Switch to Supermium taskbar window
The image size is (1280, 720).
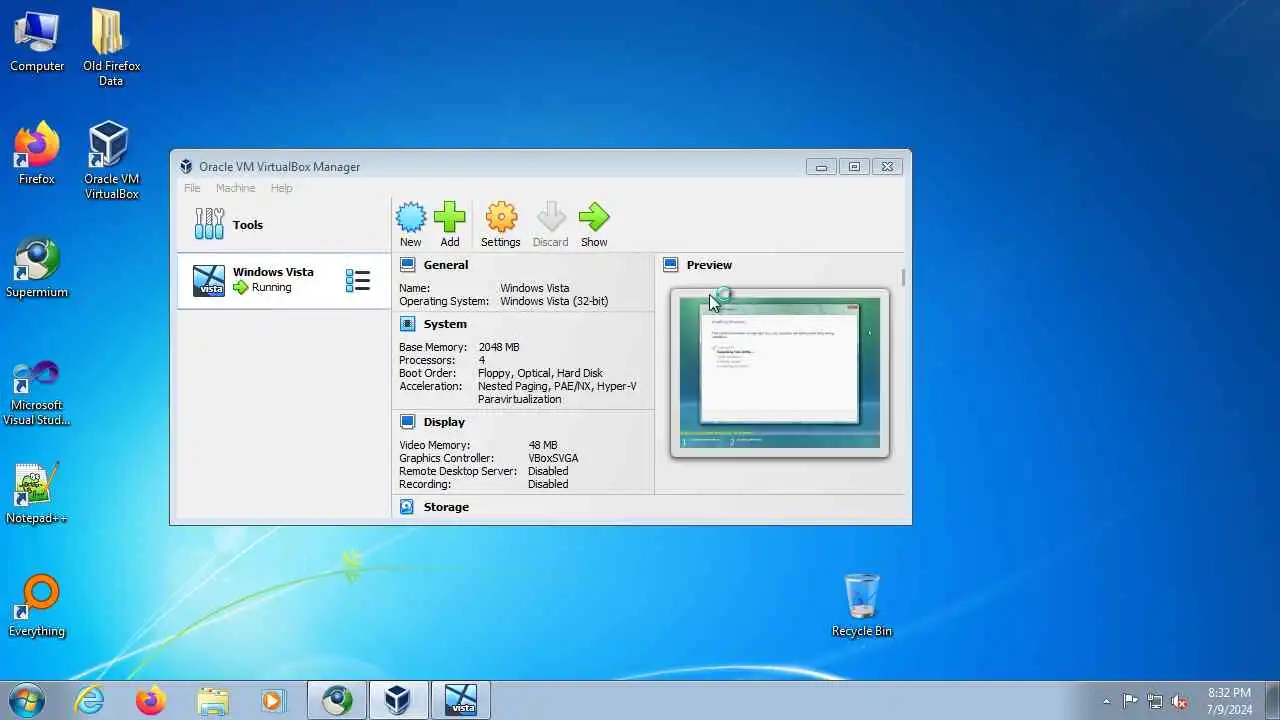point(337,700)
